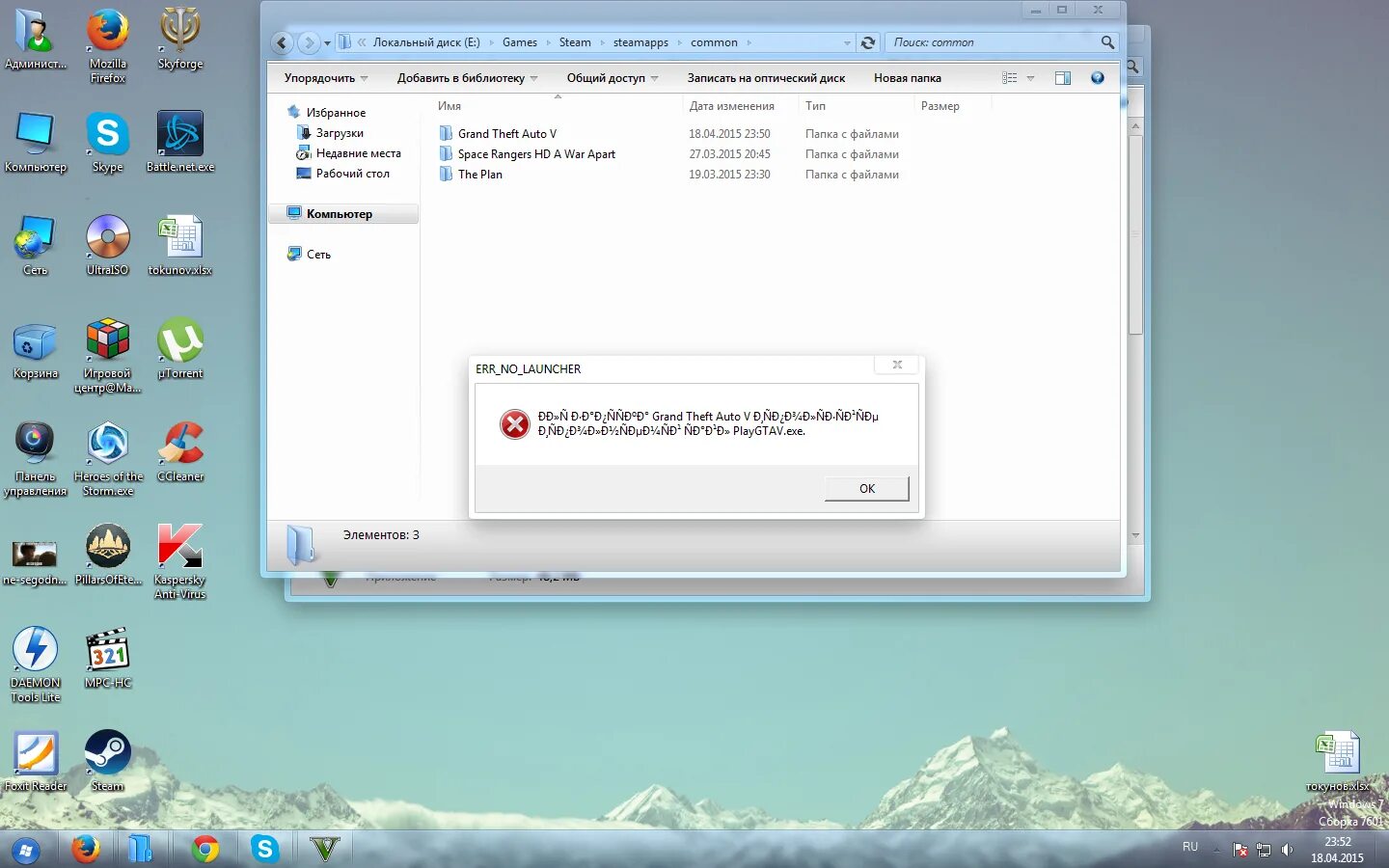Click OK in the ERR_NO_LAUNCHER dialog

pos(866,489)
